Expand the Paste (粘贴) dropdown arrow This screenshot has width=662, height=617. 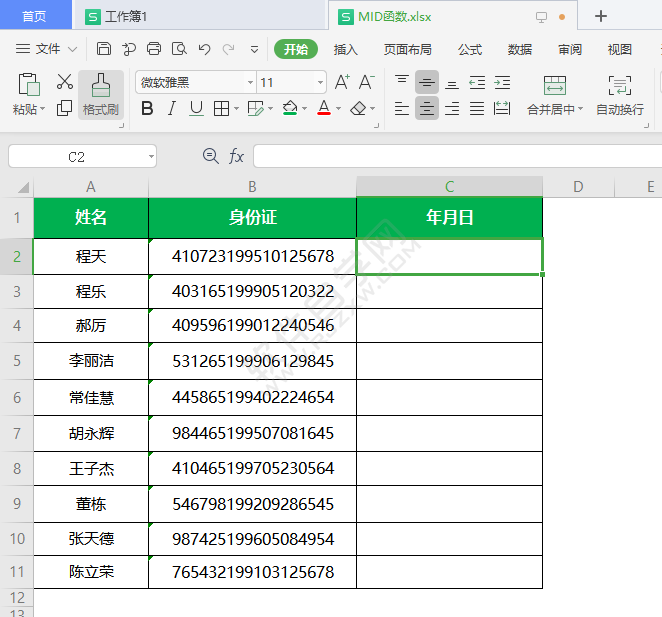click(x=42, y=109)
